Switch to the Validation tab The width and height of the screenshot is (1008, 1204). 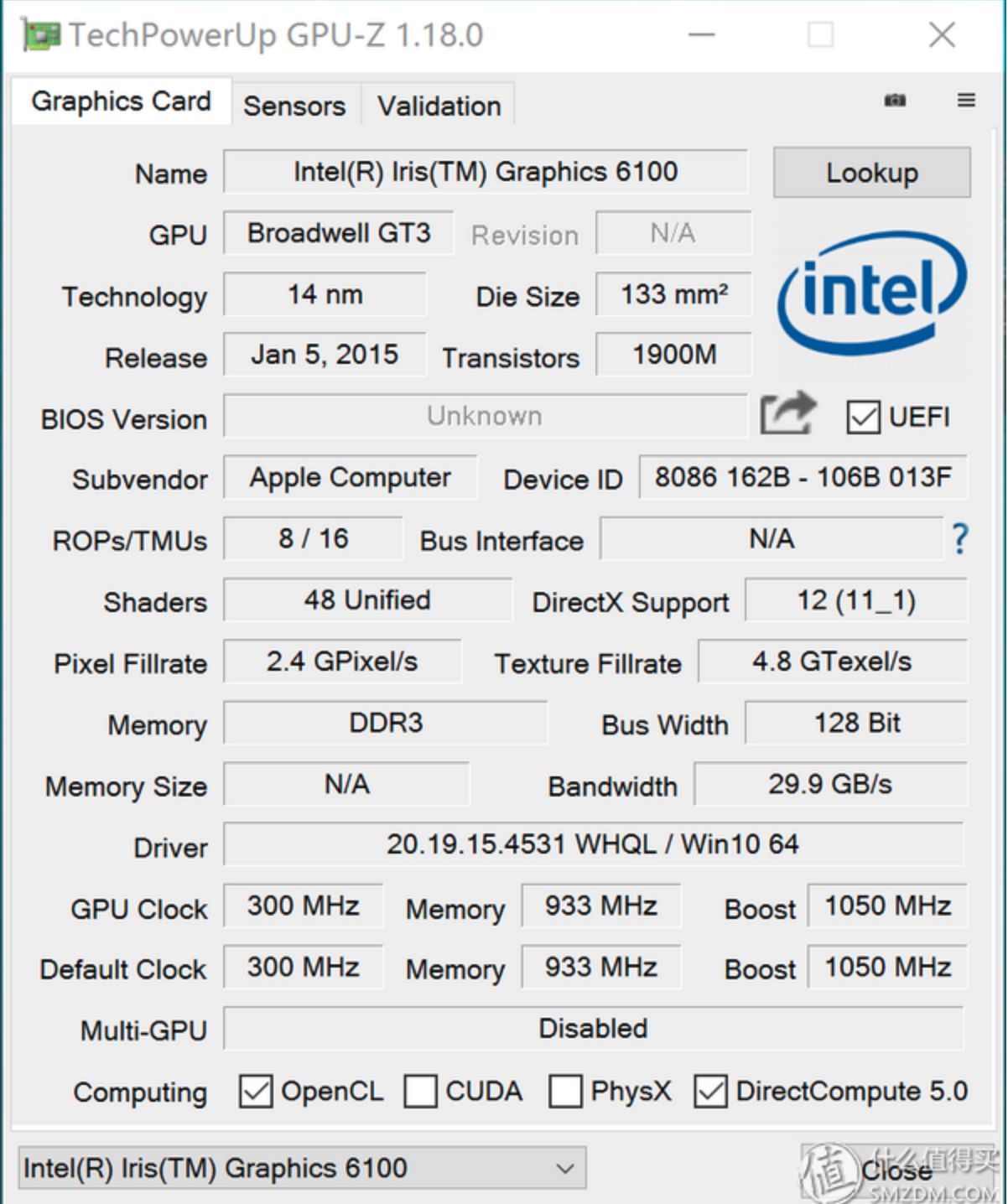click(439, 106)
